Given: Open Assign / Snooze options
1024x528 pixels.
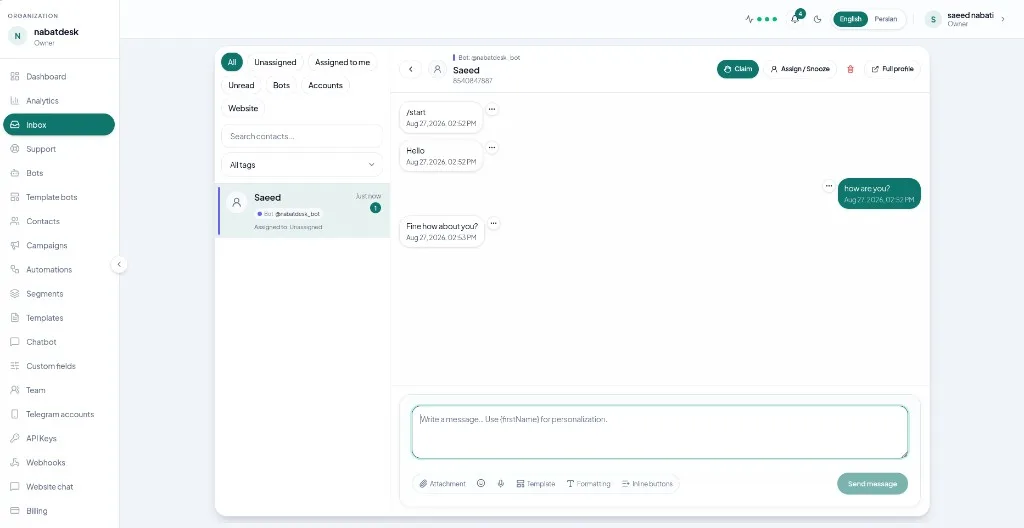Looking at the screenshot, I should tap(799, 69).
